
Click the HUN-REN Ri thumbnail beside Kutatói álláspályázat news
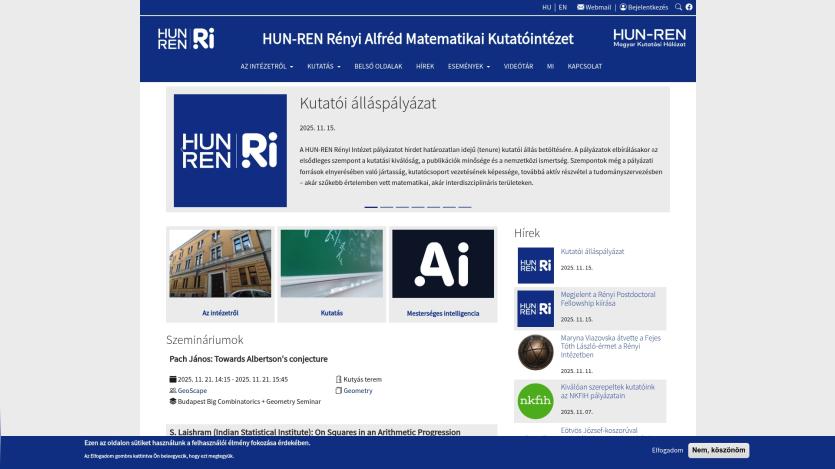coord(535,265)
